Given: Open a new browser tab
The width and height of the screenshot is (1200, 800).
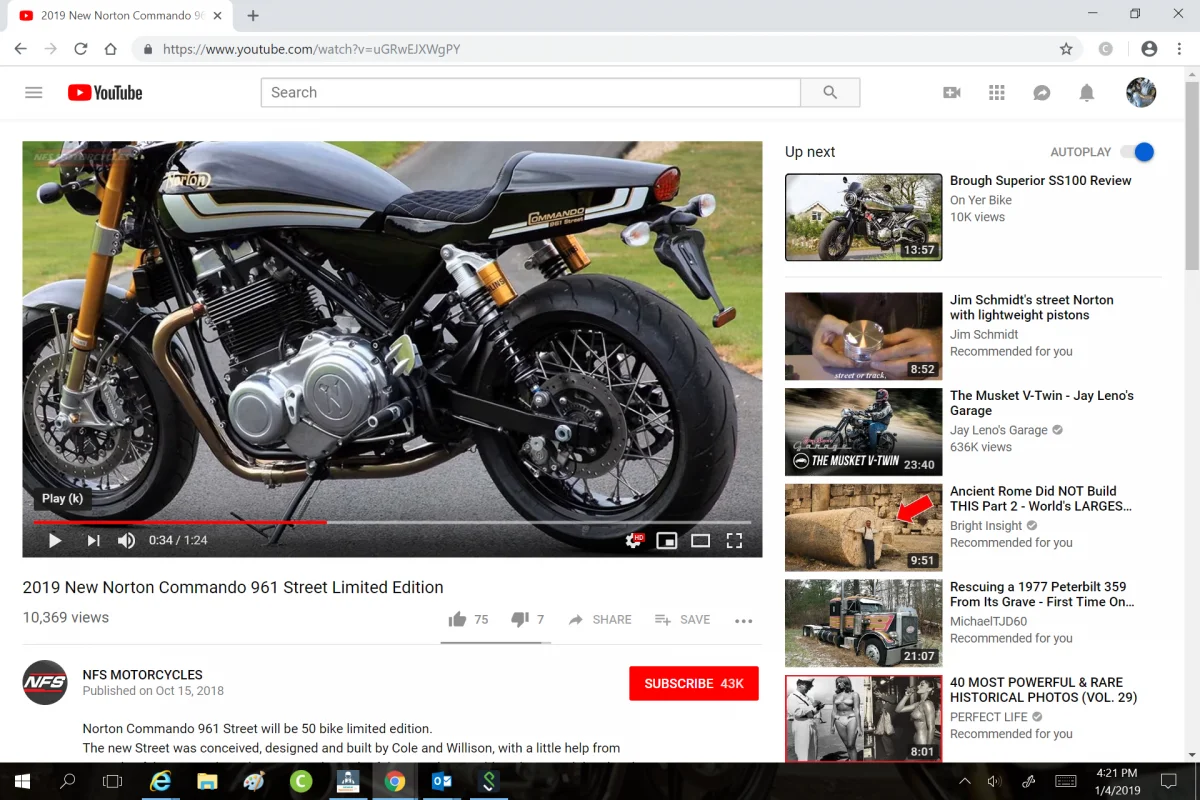Looking at the screenshot, I should [x=253, y=16].
